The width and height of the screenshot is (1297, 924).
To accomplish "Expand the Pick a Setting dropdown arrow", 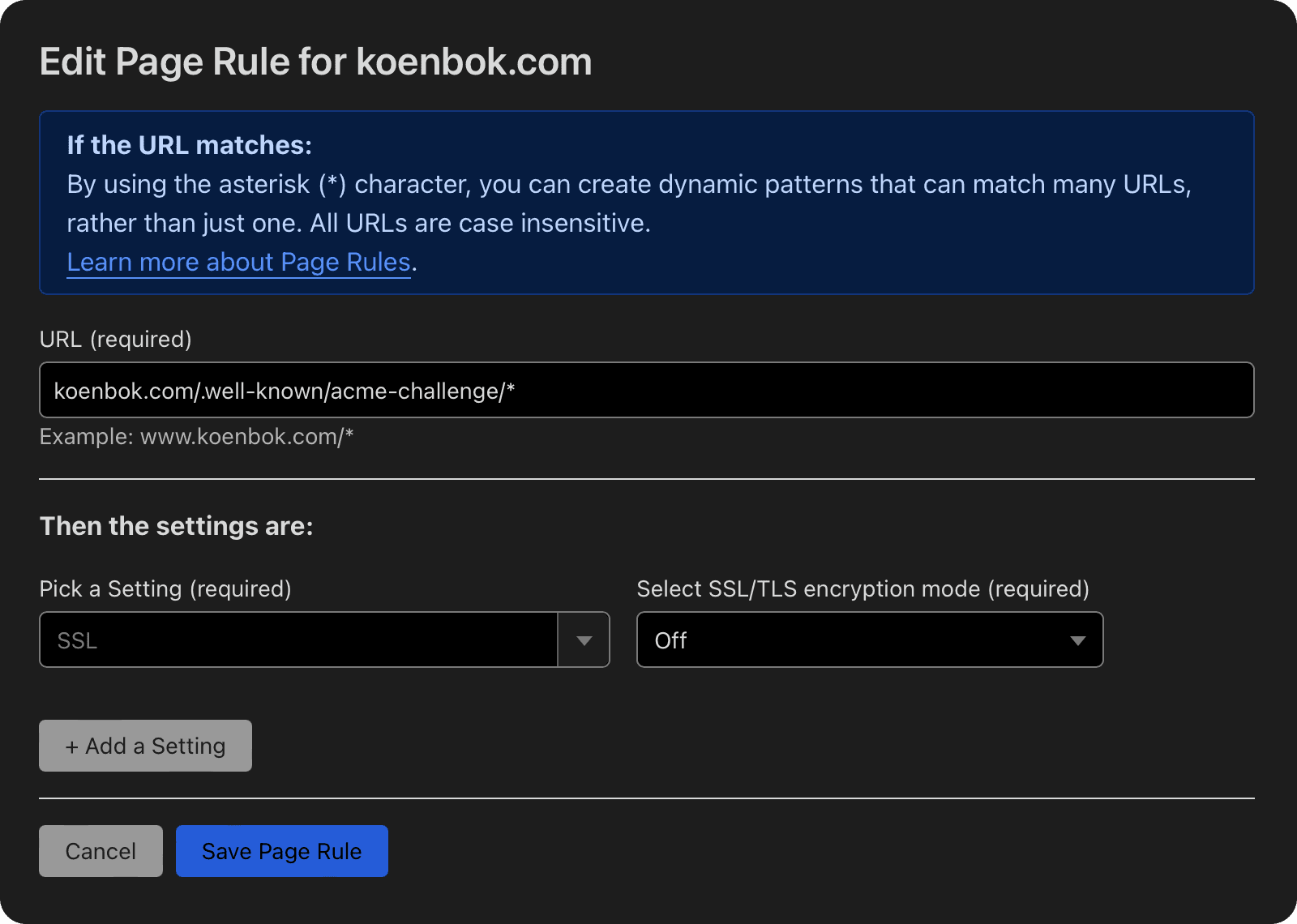I will click(x=584, y=640).
